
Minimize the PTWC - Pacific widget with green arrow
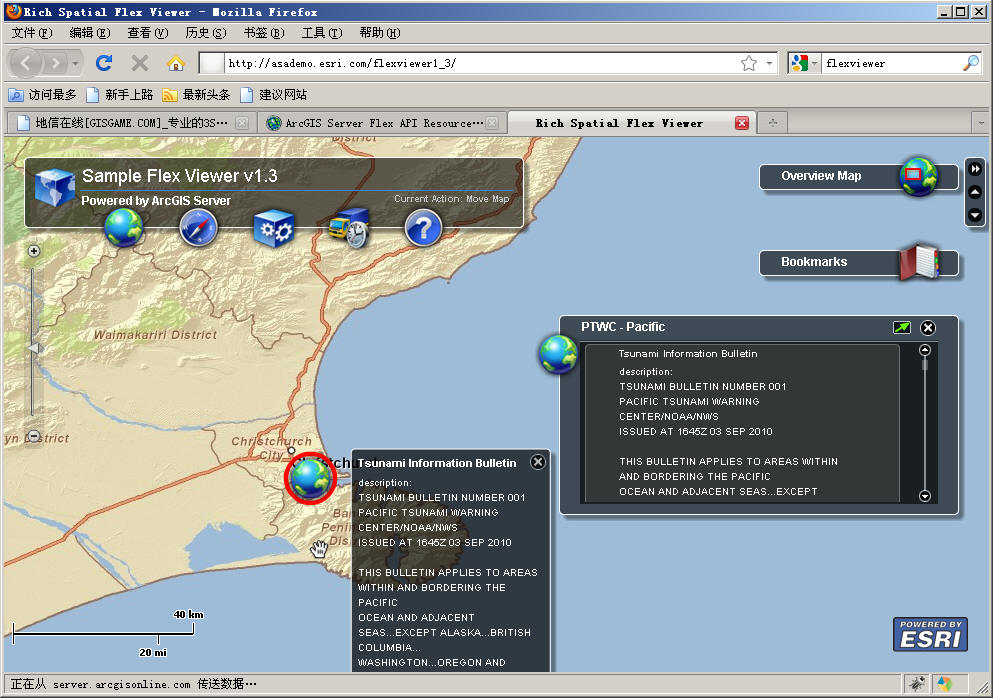pyautogui.click(x=902, y=327)
